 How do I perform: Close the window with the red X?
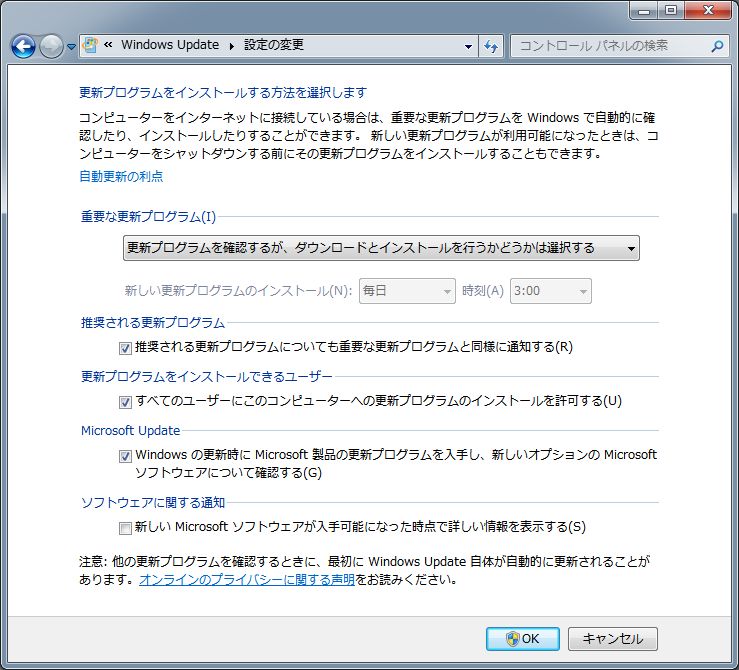(708, 10)
